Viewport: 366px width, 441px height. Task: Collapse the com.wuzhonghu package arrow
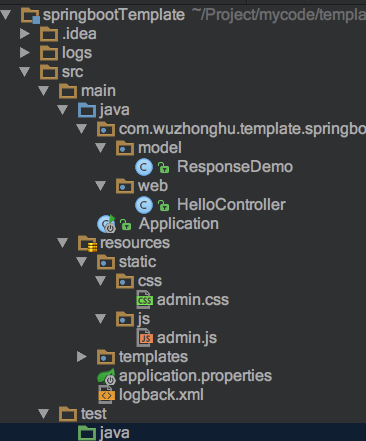click(82, 129)
